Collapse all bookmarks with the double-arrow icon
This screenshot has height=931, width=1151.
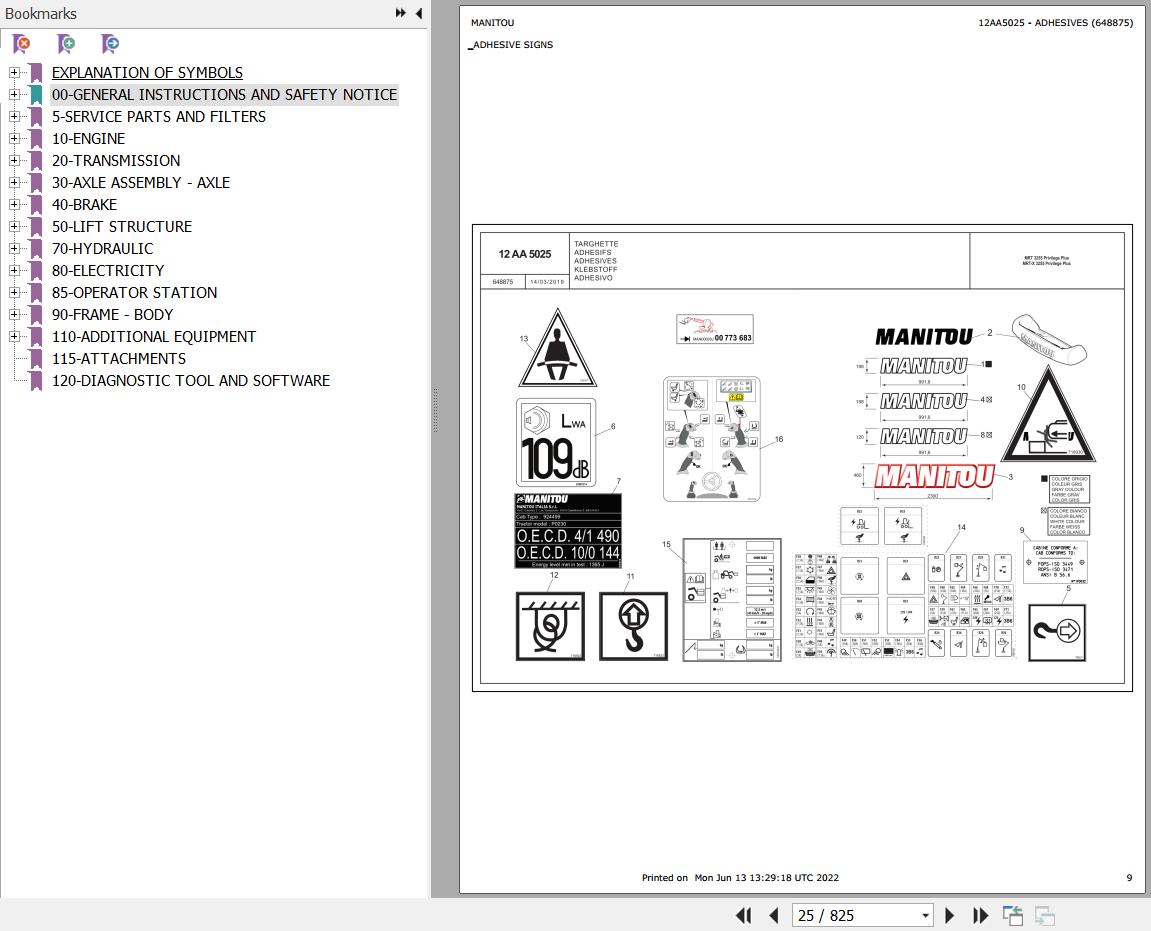[x=401, y=13]
